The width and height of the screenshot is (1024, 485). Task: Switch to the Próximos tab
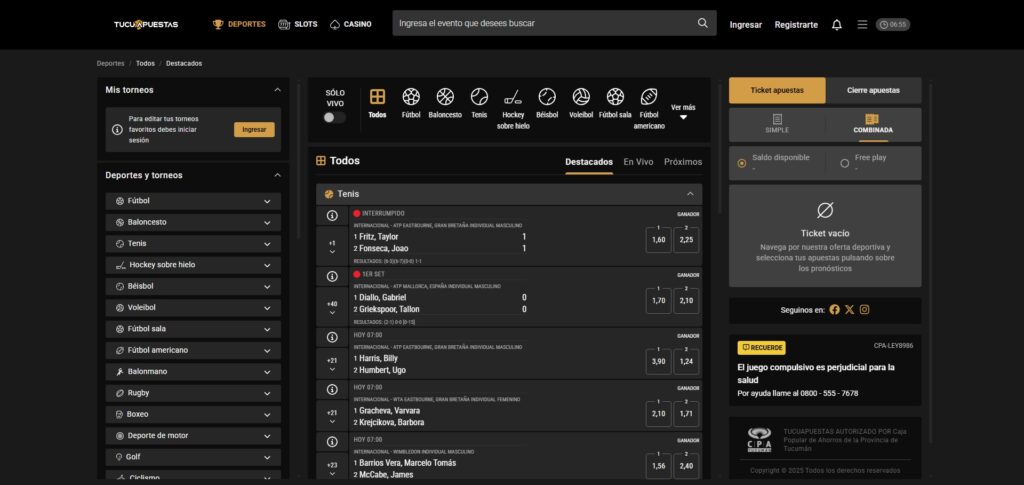coord(683,162)
